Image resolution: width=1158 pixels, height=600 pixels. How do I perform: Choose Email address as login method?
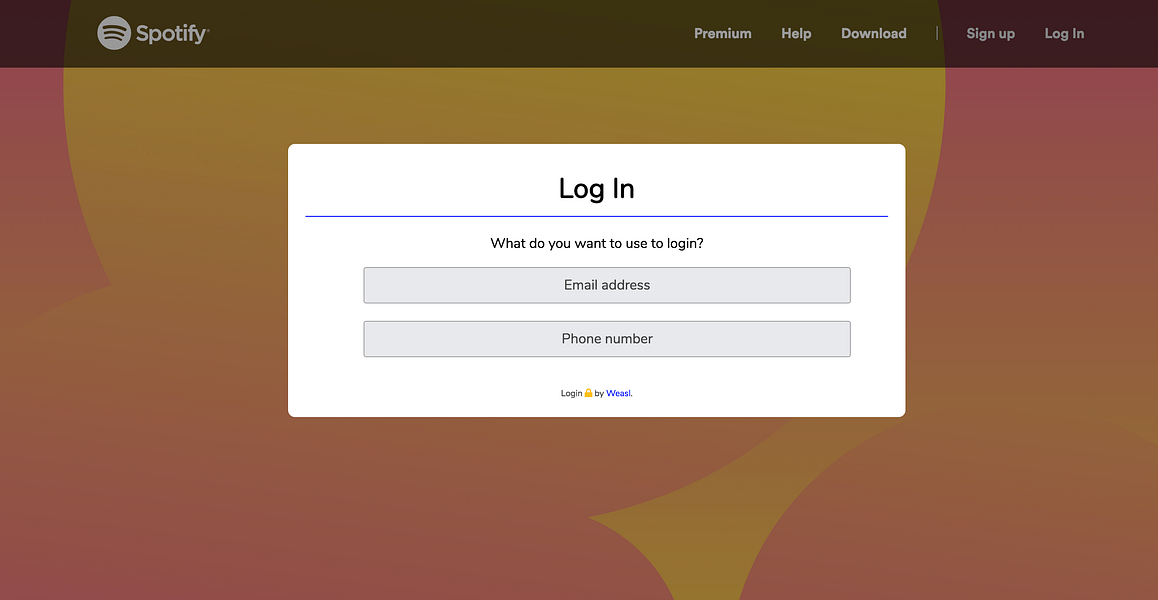(x=607, y=285)
